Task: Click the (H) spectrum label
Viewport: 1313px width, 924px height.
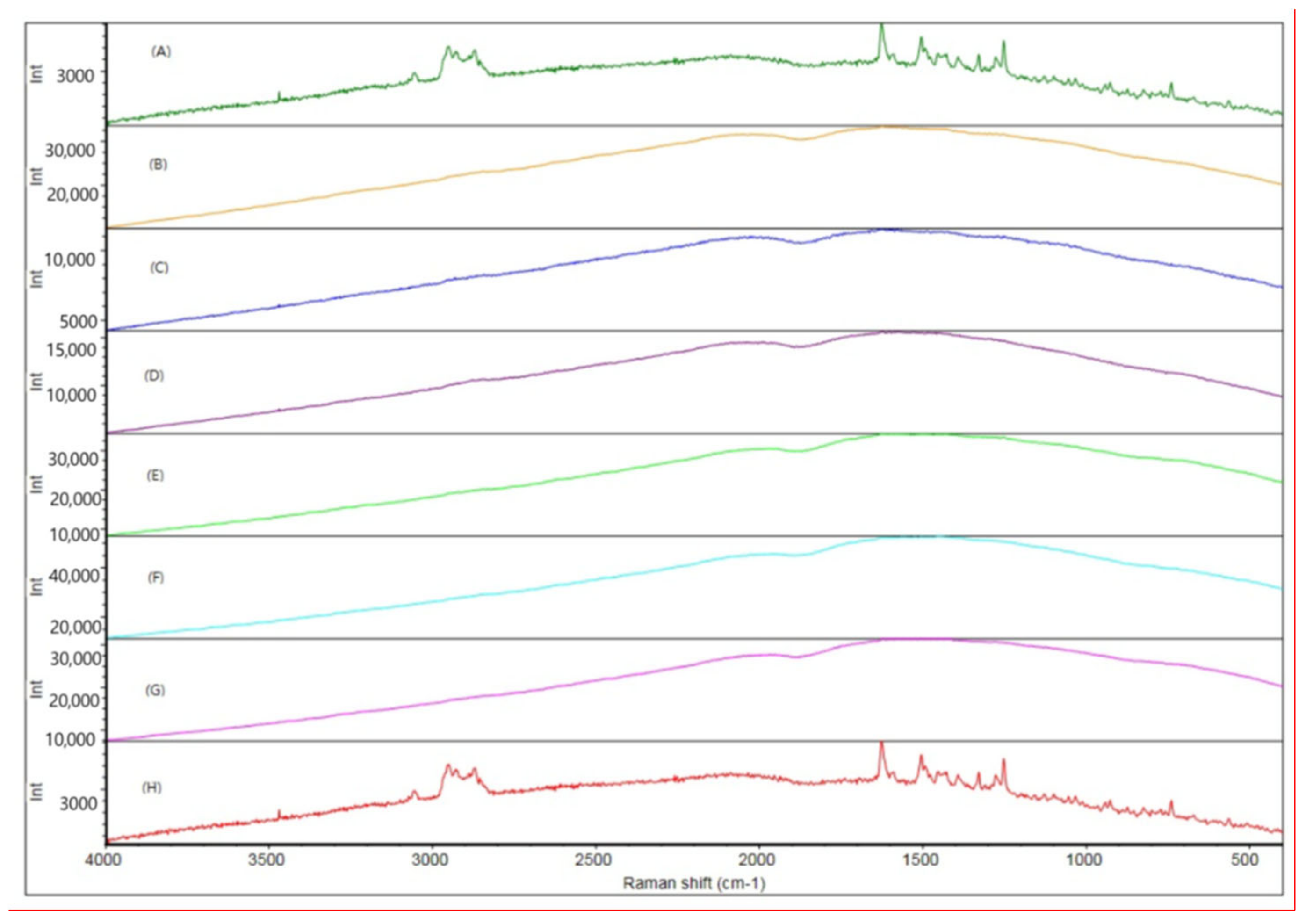Action: (151, 787)
